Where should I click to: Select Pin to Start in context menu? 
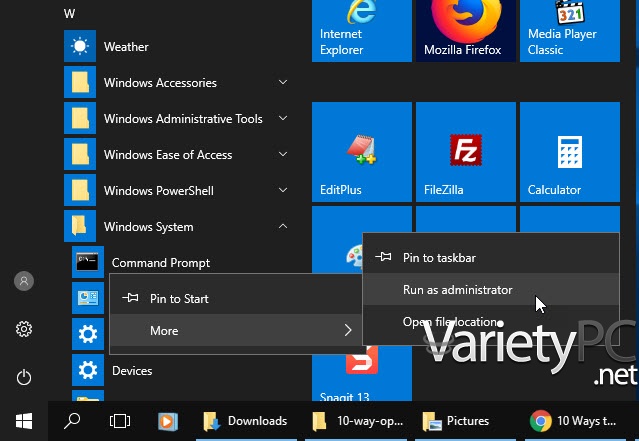click(236, 298)
